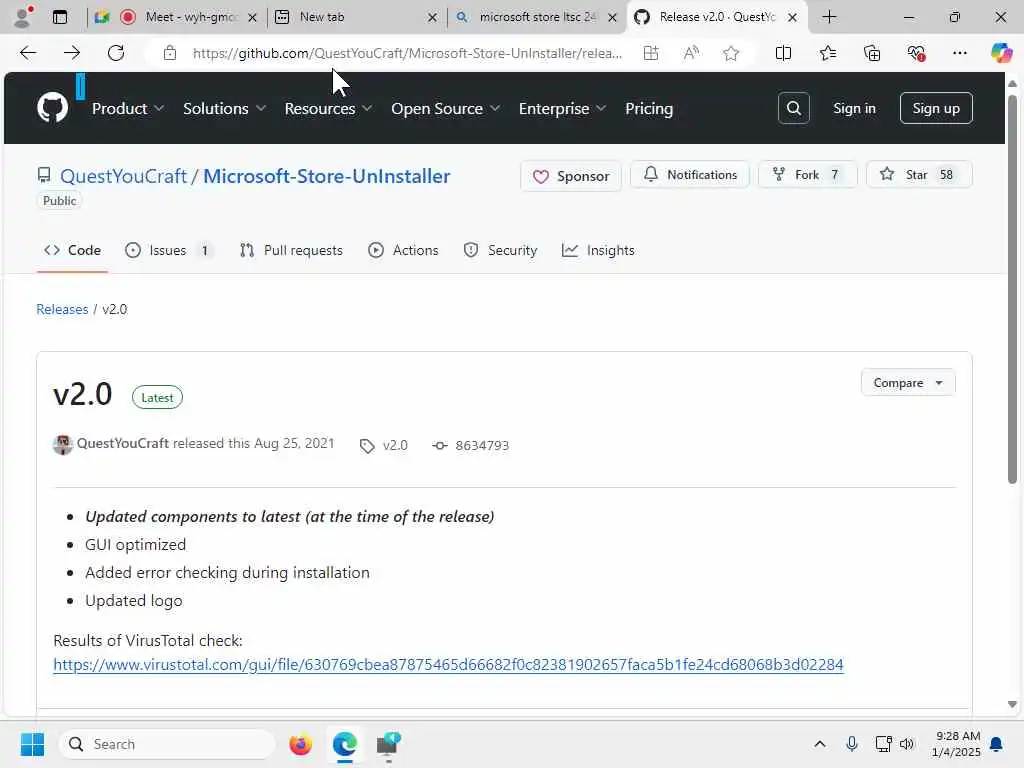This screenshot has width=1024, height=768.
Task: Click the page vertical scrollbar thumb
Action: click(1012, 289)
